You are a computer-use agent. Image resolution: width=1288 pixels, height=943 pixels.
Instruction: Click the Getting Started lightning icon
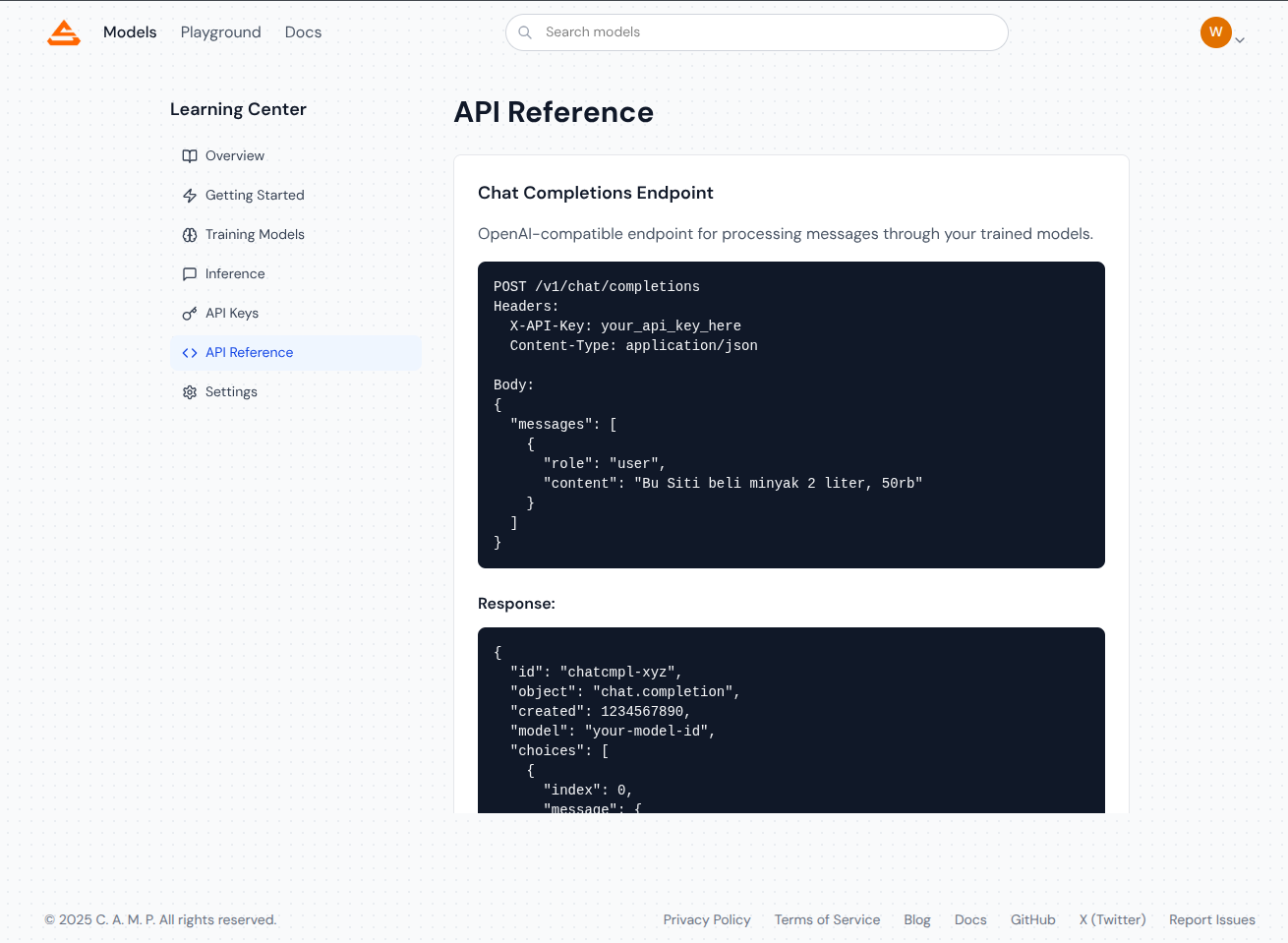(x=190, y=195)
